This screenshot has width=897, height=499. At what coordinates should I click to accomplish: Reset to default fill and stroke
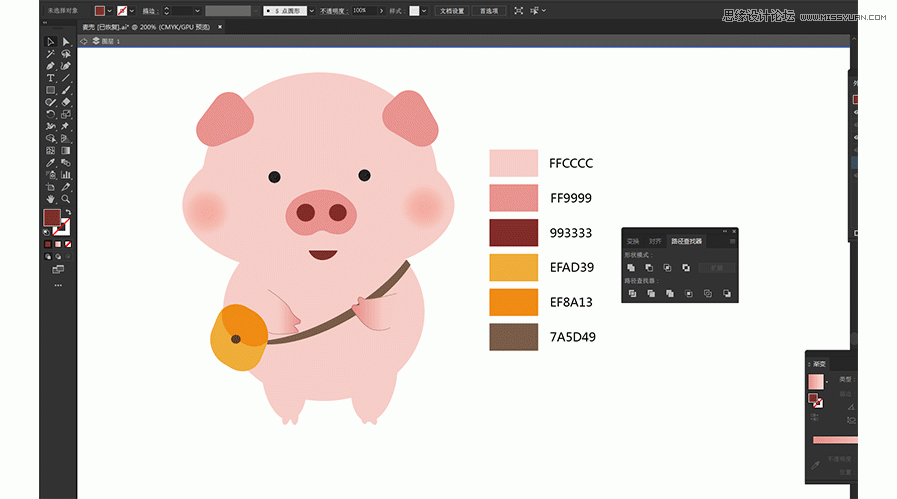46,231
